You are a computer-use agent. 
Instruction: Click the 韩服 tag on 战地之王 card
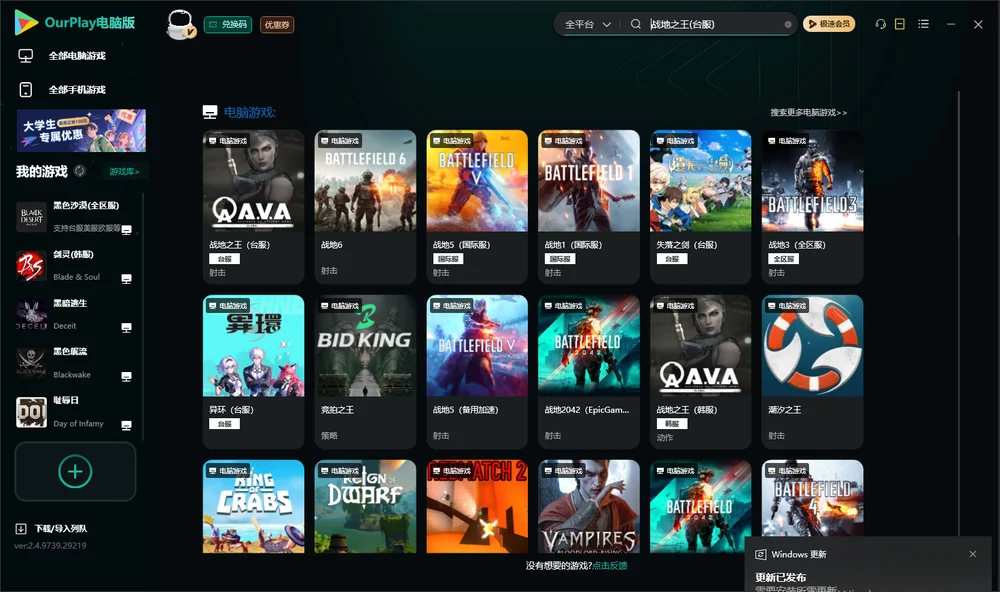pos(672,424)
